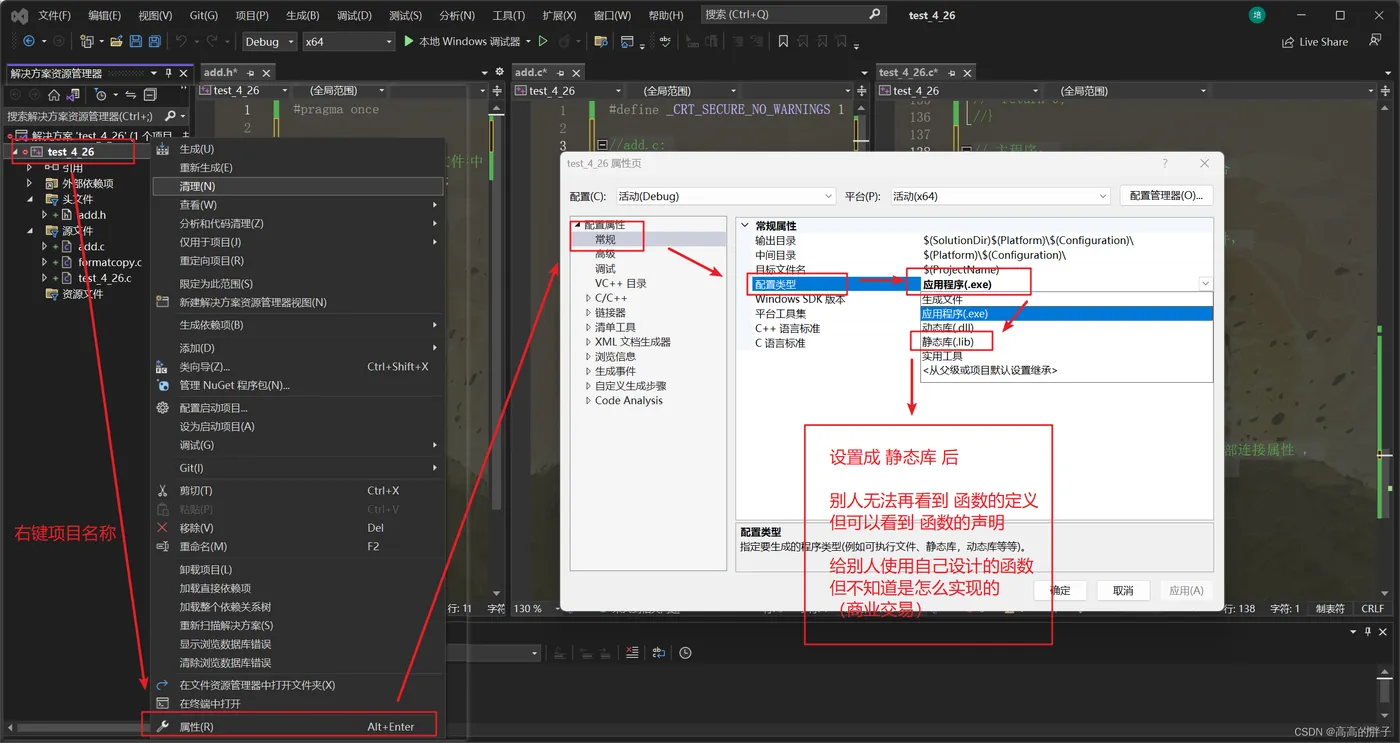Click the undo arrow in toolbar
Screen dimensions: 1400x743
[181, 42]
